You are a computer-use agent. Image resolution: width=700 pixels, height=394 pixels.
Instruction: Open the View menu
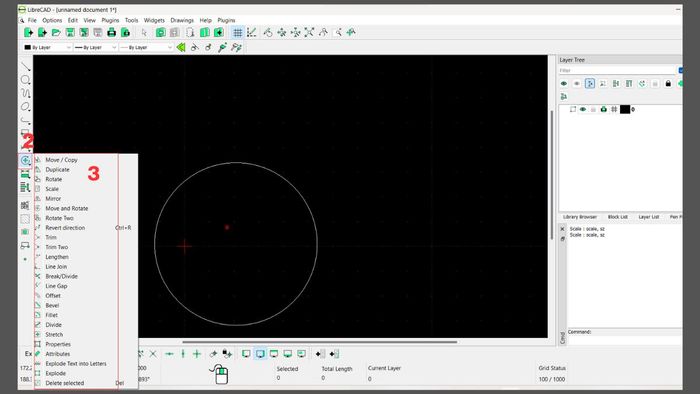90,21
